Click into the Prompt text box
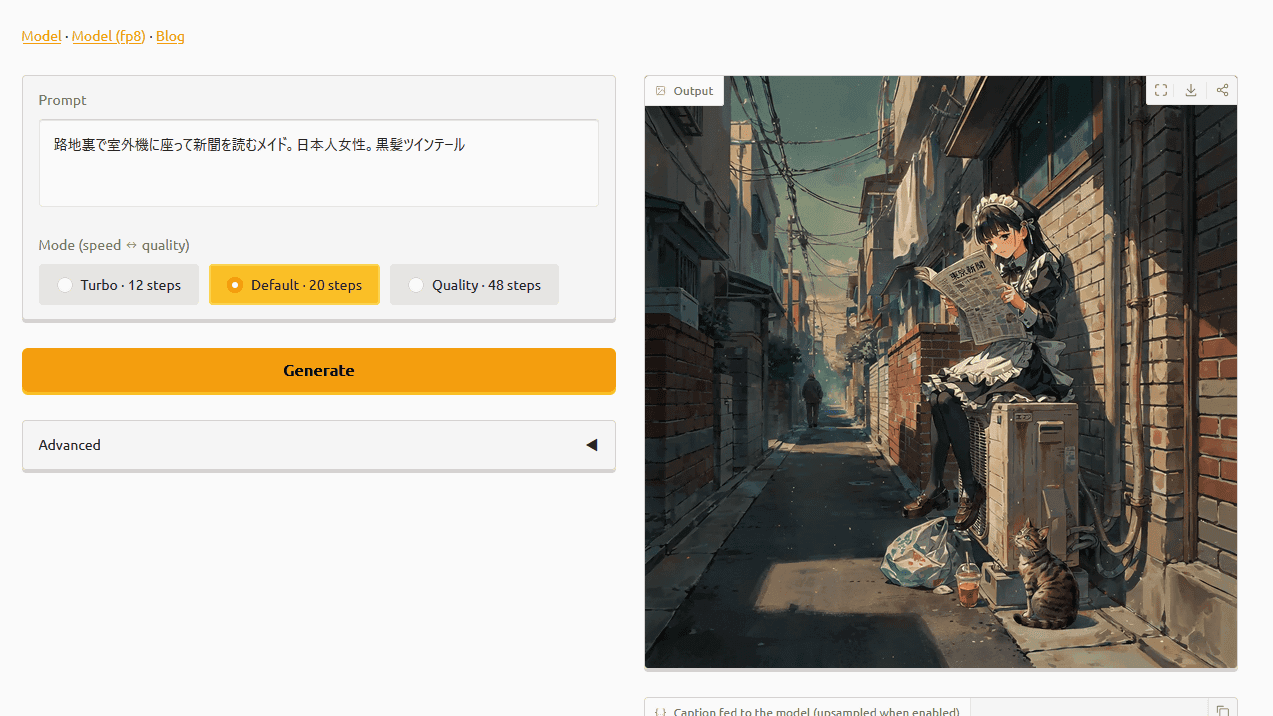The height and width of the screenshot is (716, 1273). coord(319,163)
